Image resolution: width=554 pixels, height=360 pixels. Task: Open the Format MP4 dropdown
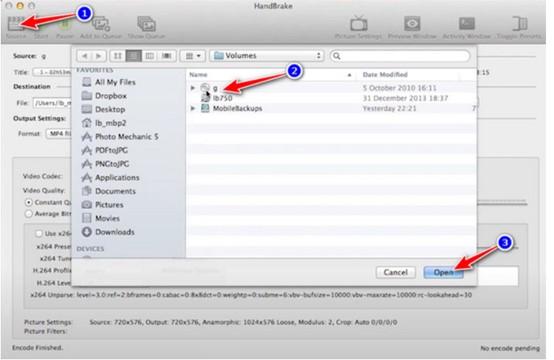[59, 134]
